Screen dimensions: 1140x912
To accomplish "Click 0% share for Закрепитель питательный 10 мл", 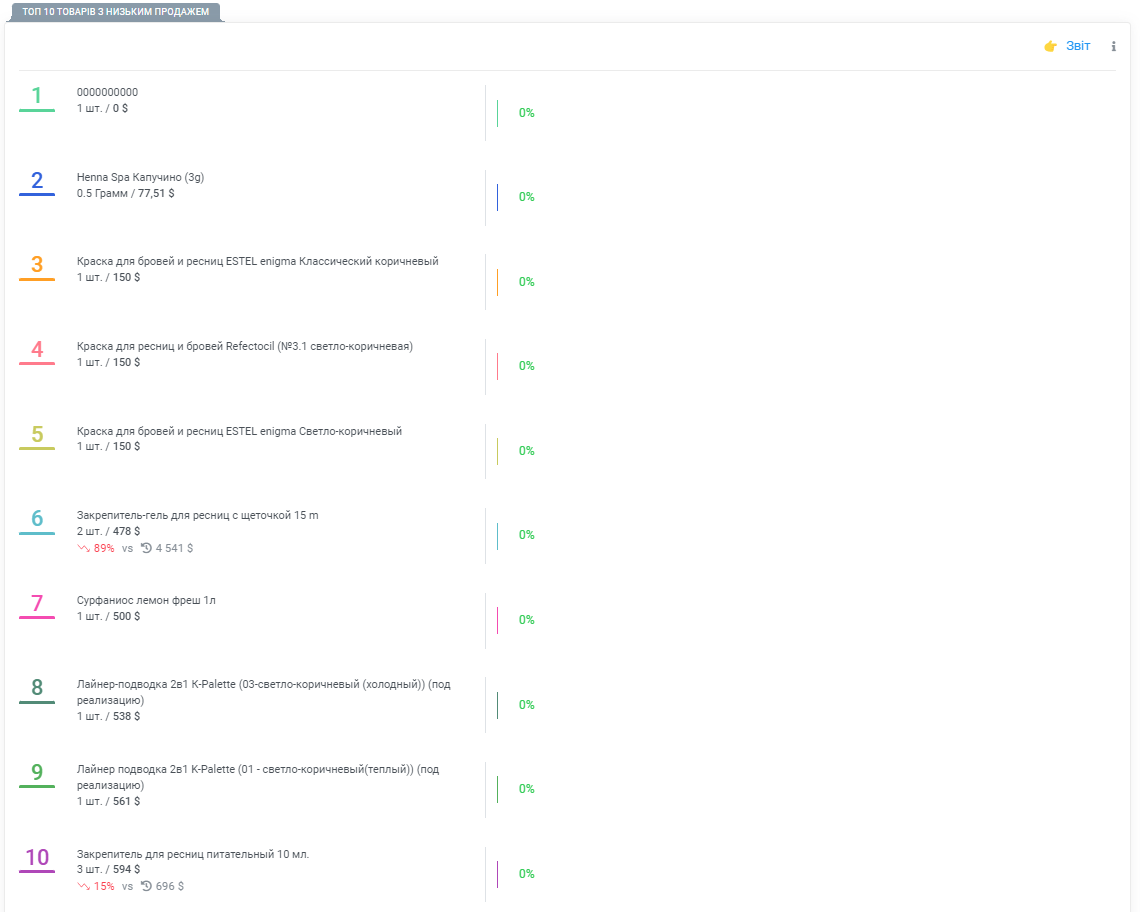I will (x=526, y=874).
